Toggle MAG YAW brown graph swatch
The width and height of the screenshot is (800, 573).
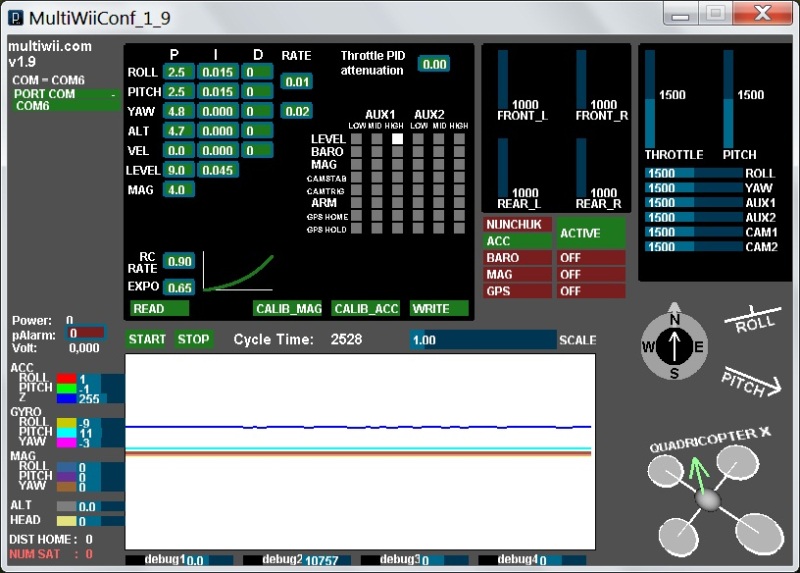(66, 487)
